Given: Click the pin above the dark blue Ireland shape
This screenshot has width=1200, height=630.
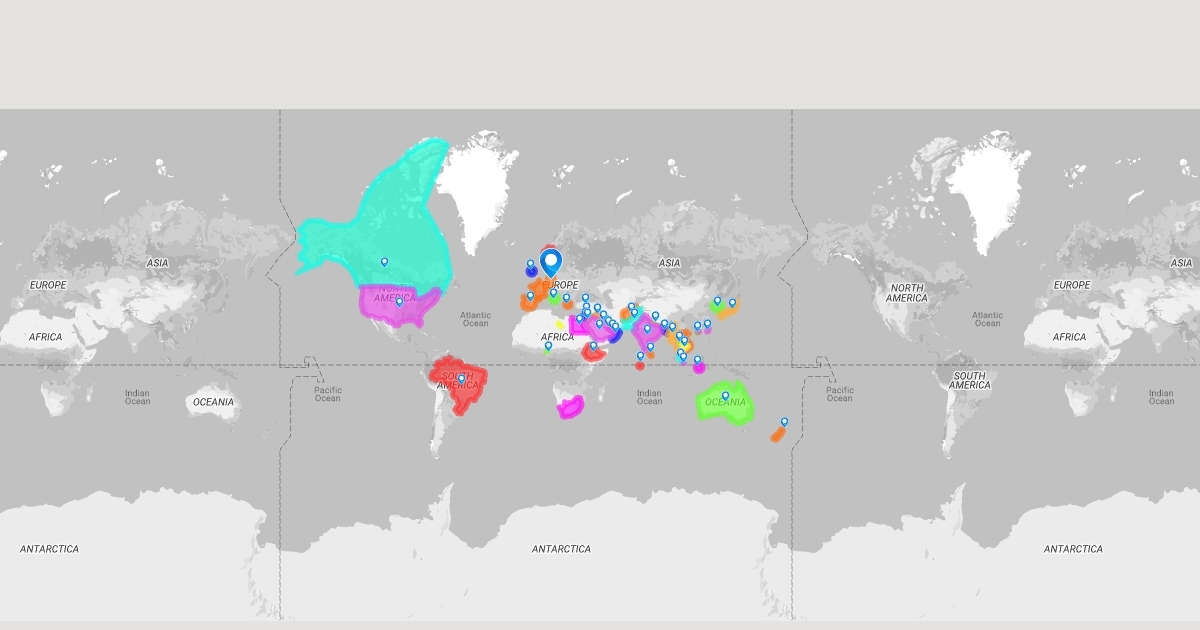Looking at the screenshot, I should (x=530, y=264).
